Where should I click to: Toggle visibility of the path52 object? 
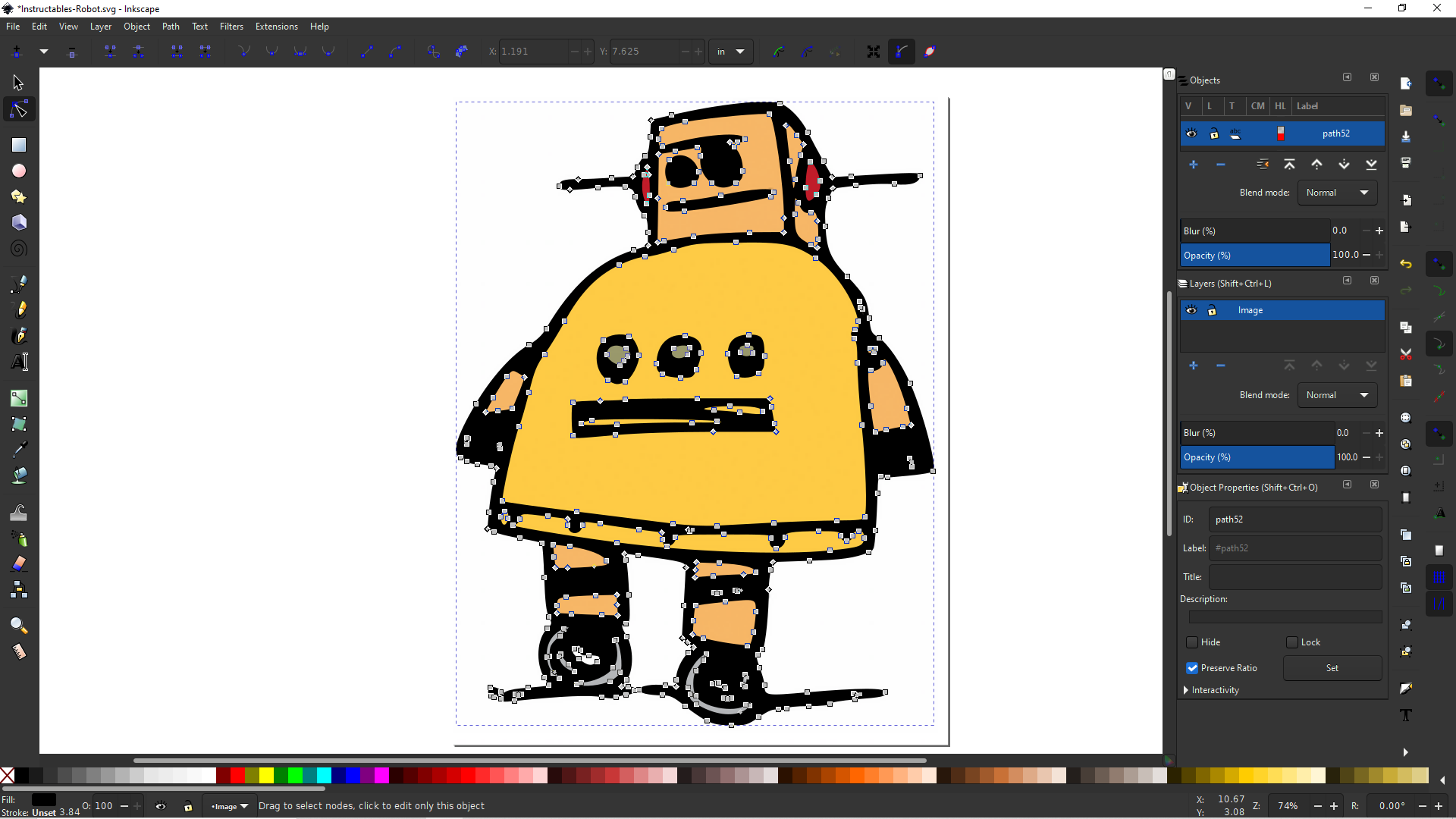pos(1191,133)
